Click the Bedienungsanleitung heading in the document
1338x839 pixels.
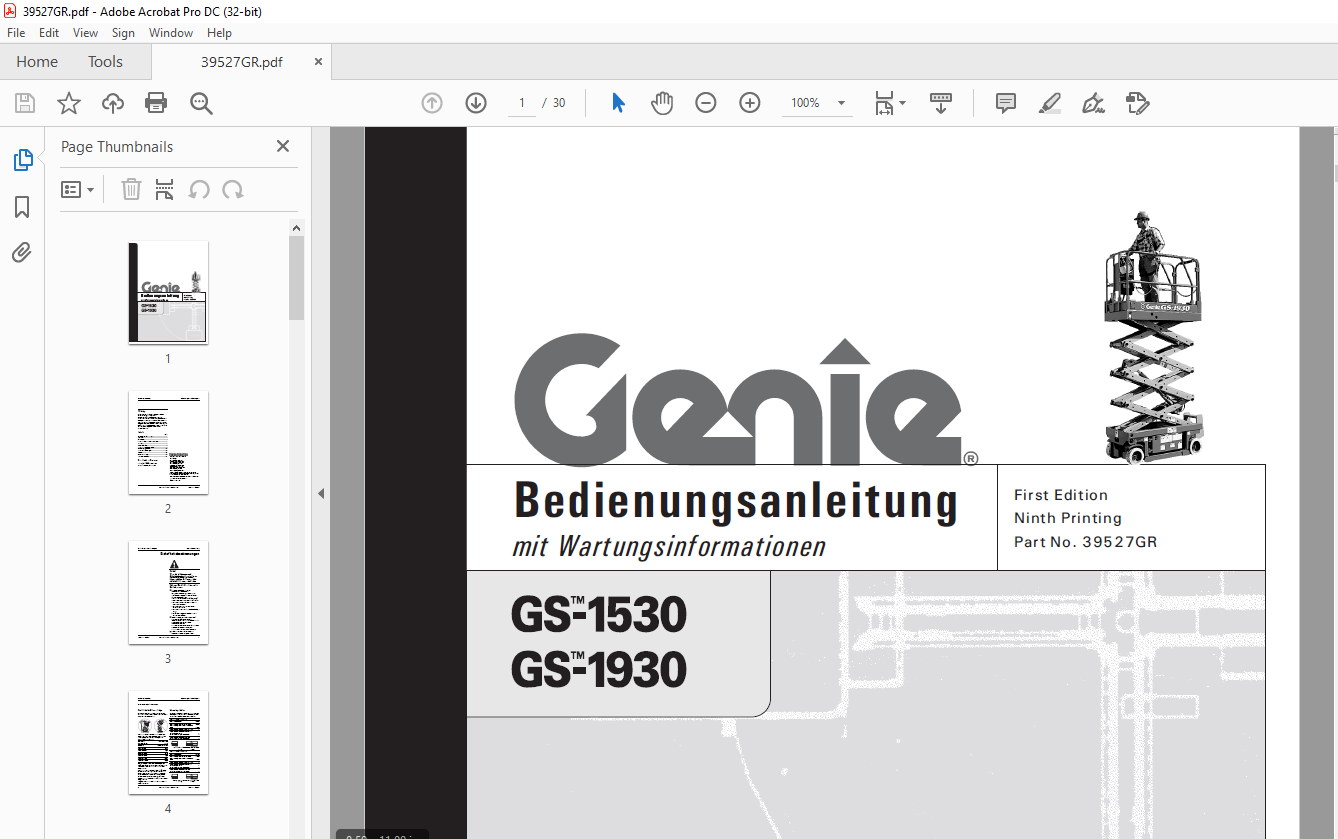(x=736, y=502)
